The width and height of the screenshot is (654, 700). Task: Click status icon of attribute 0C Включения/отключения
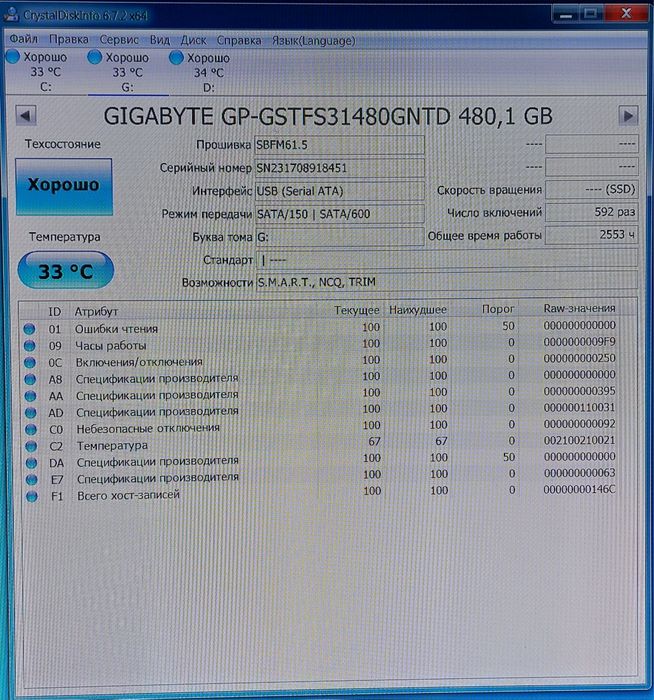pos(30,362)
